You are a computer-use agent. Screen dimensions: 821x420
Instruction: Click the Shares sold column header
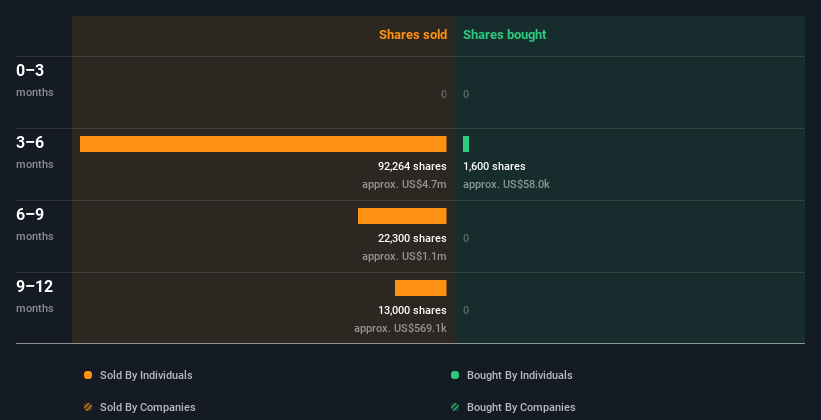[413, 35]
